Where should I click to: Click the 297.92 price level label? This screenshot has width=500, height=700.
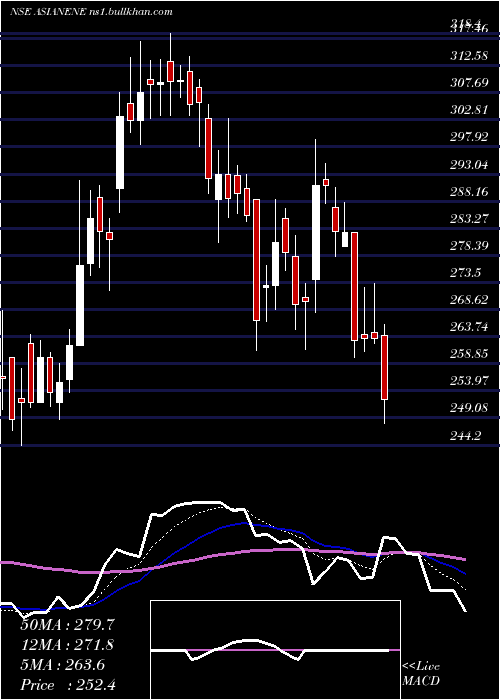[x=468, y=137]
